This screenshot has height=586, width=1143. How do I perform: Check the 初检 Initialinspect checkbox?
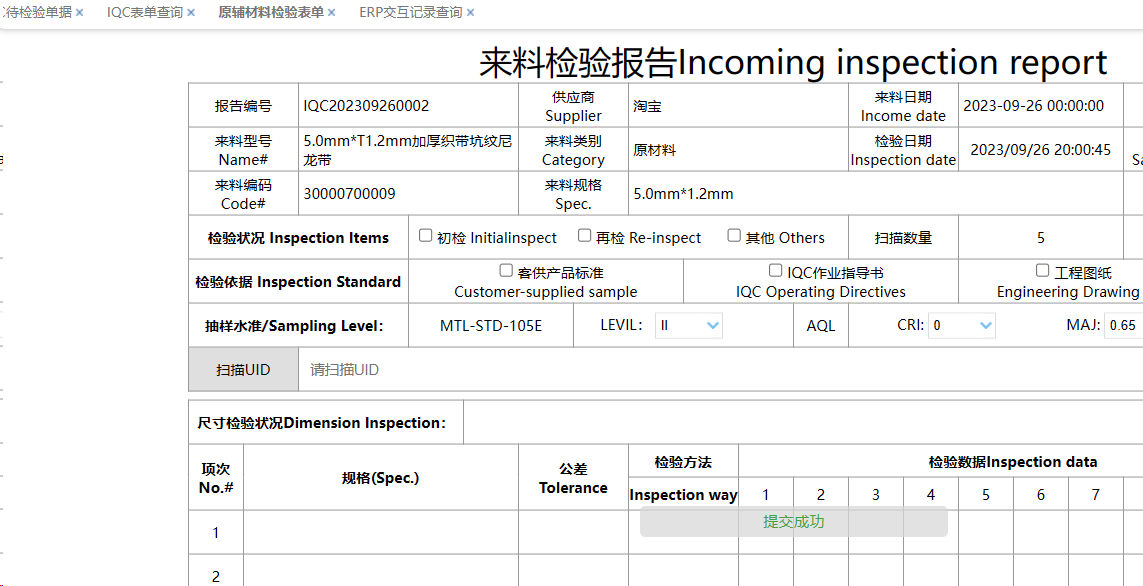tap(425, 236)
